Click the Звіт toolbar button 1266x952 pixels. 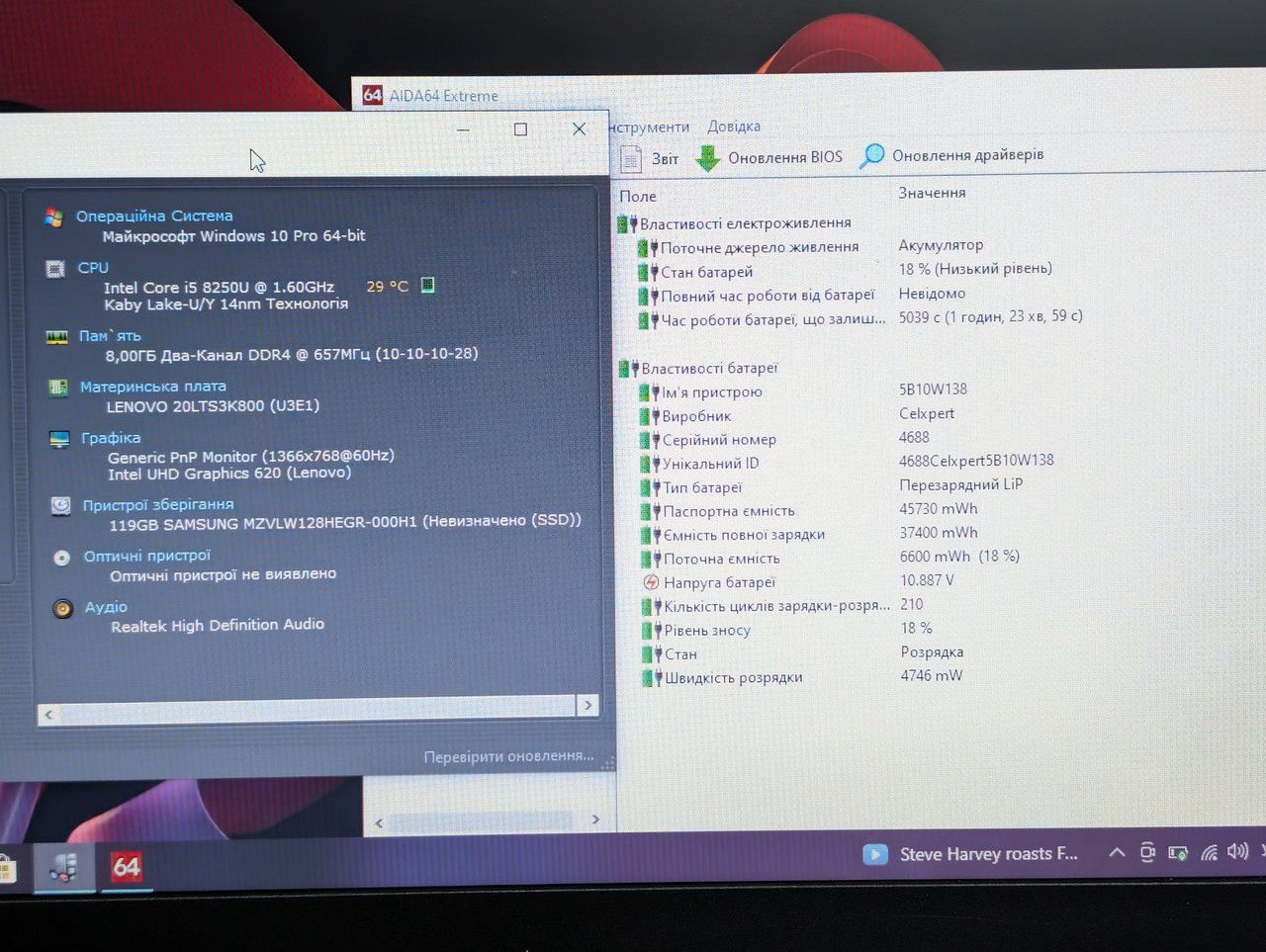tap(650, 158)
